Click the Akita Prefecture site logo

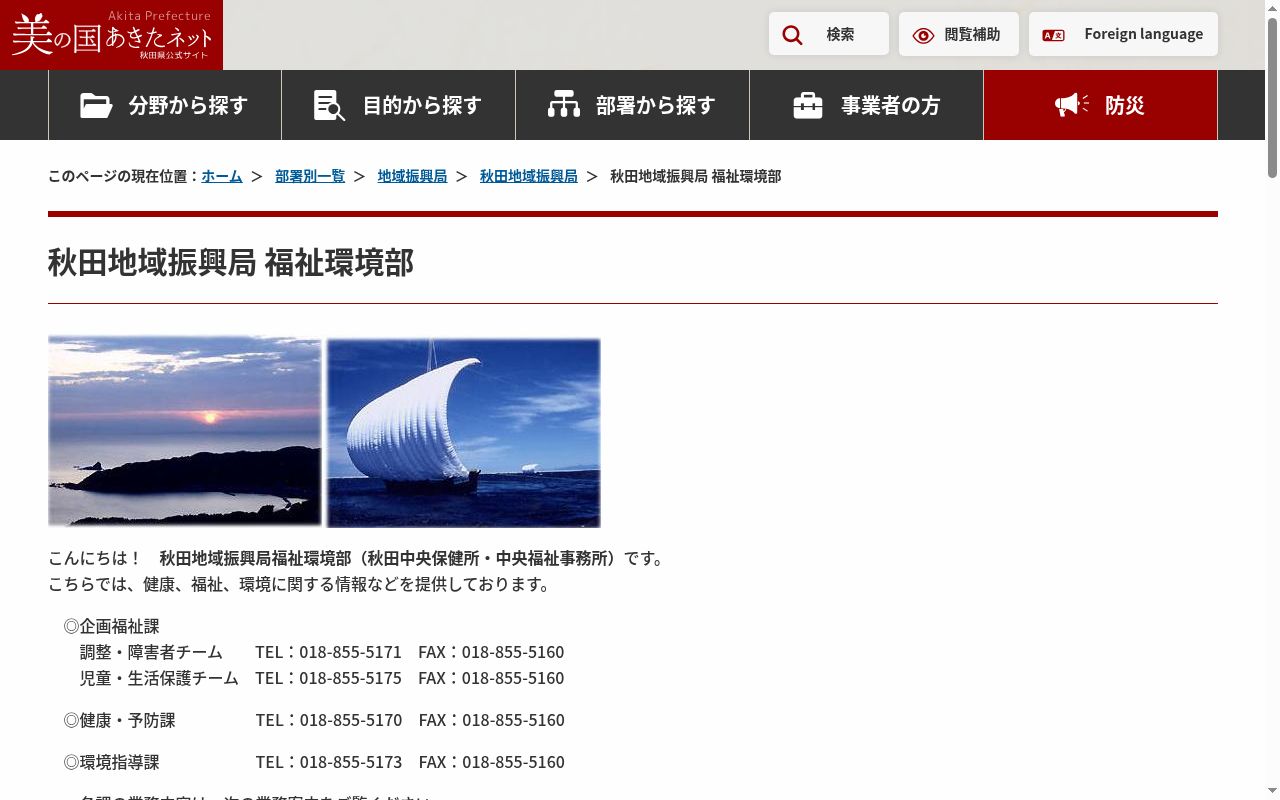pos(111,35)
